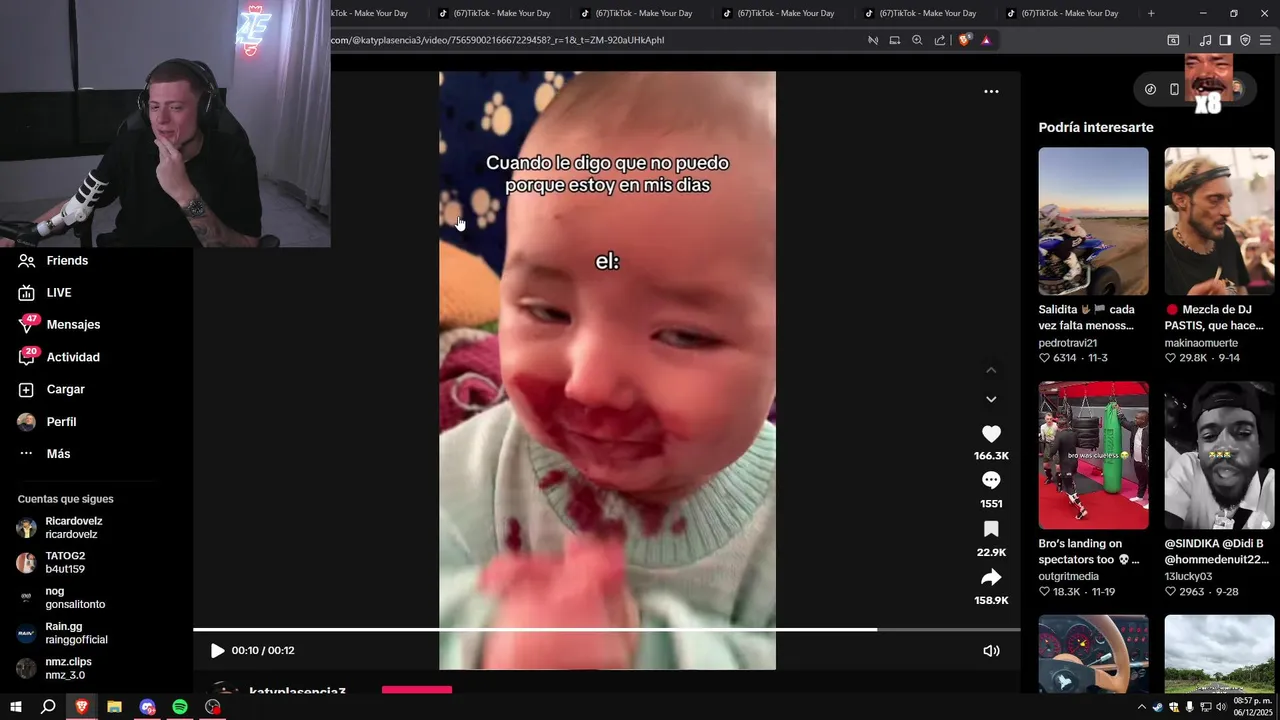This screenshot has height=720, width=1280.
Task: Show hidden system tray icons
Action: [1142, 707]
